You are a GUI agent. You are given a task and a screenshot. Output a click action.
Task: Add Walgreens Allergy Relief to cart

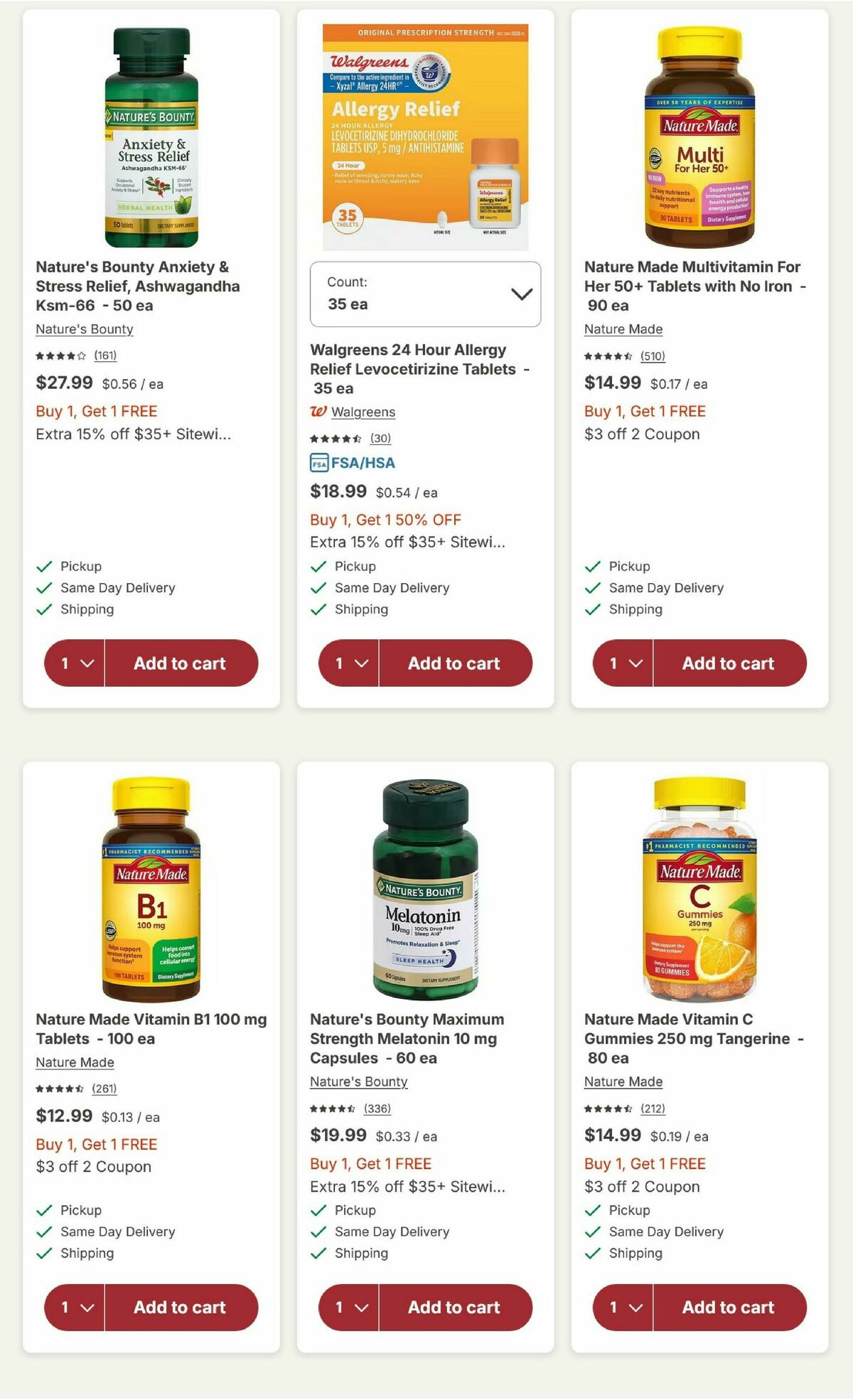pos(454,663)
